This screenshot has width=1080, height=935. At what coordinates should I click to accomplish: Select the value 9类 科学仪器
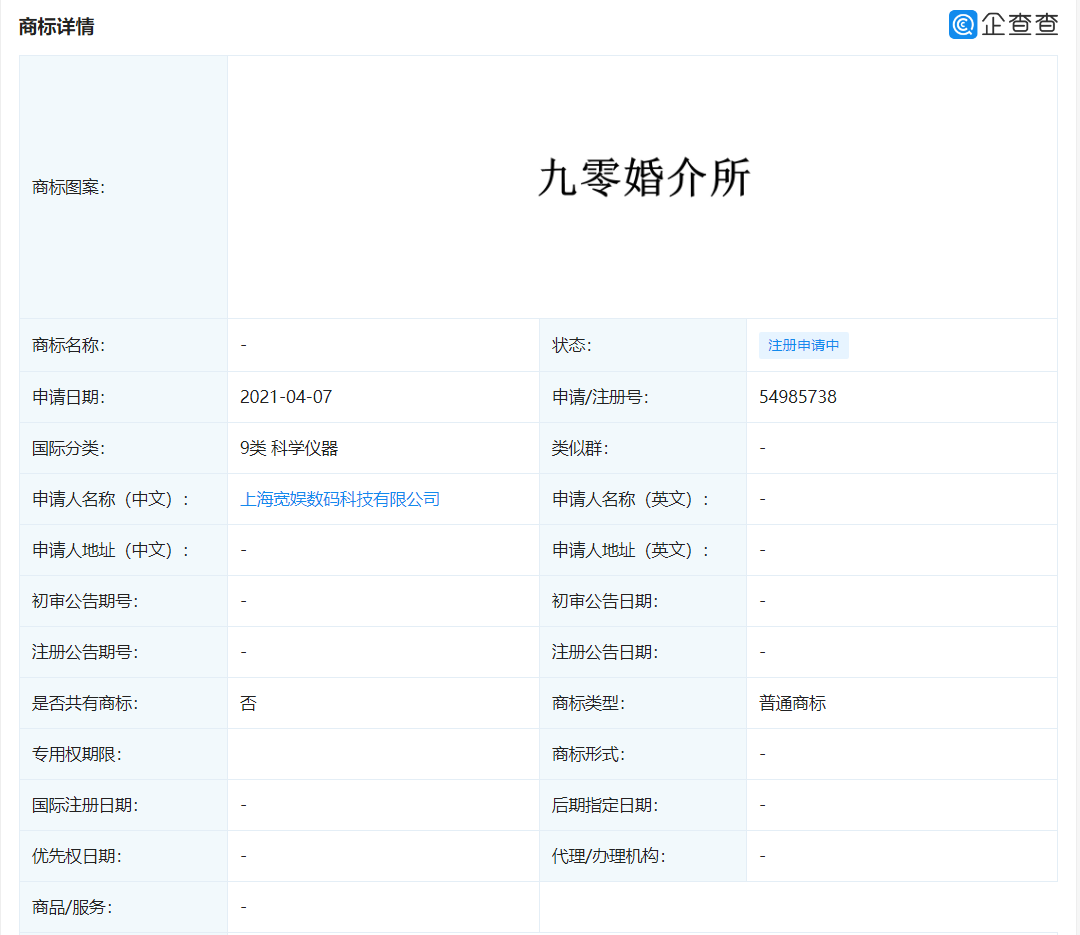coord(289,448)
